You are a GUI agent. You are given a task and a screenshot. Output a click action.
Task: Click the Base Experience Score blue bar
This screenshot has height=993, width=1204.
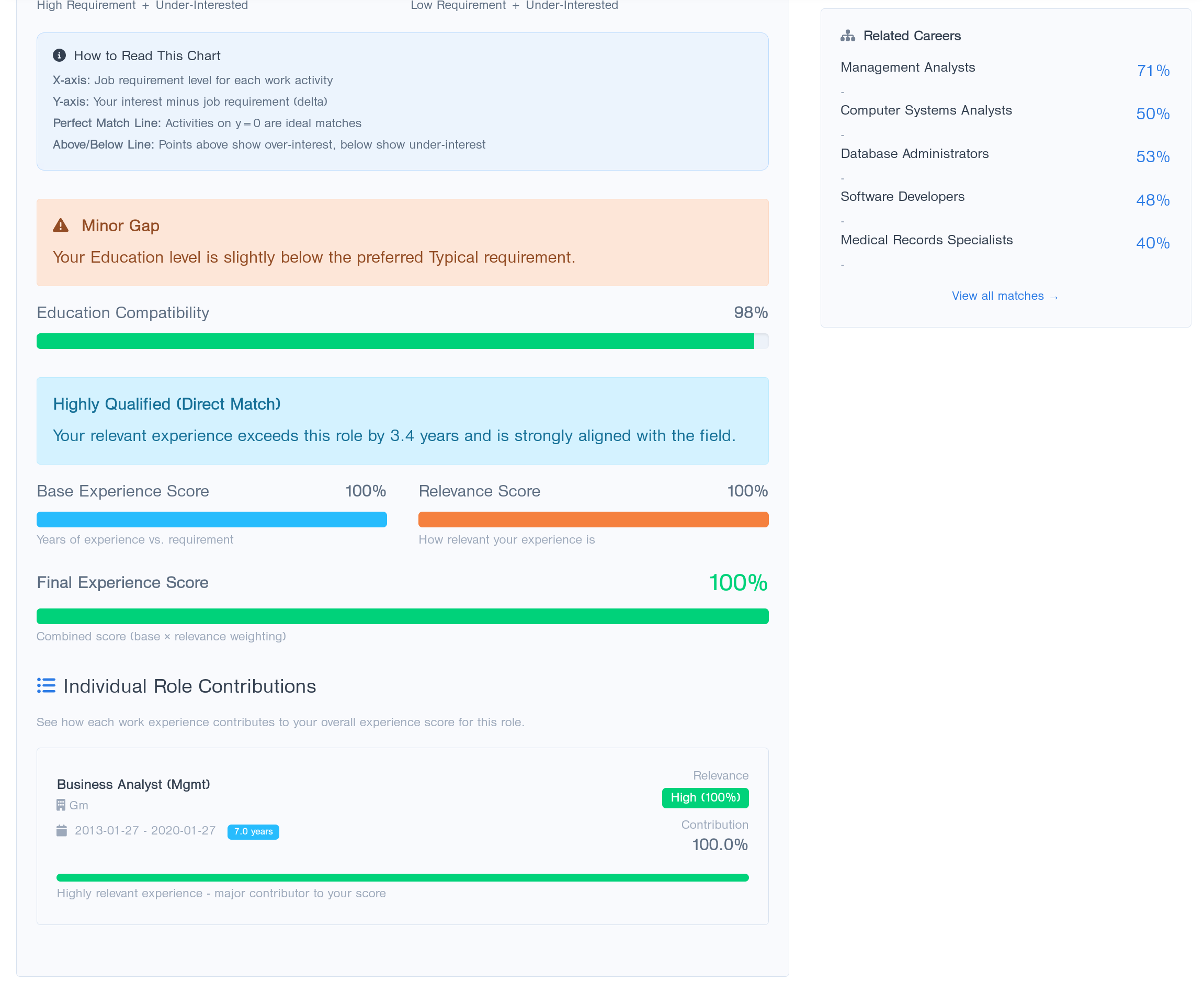click(211, 519)
